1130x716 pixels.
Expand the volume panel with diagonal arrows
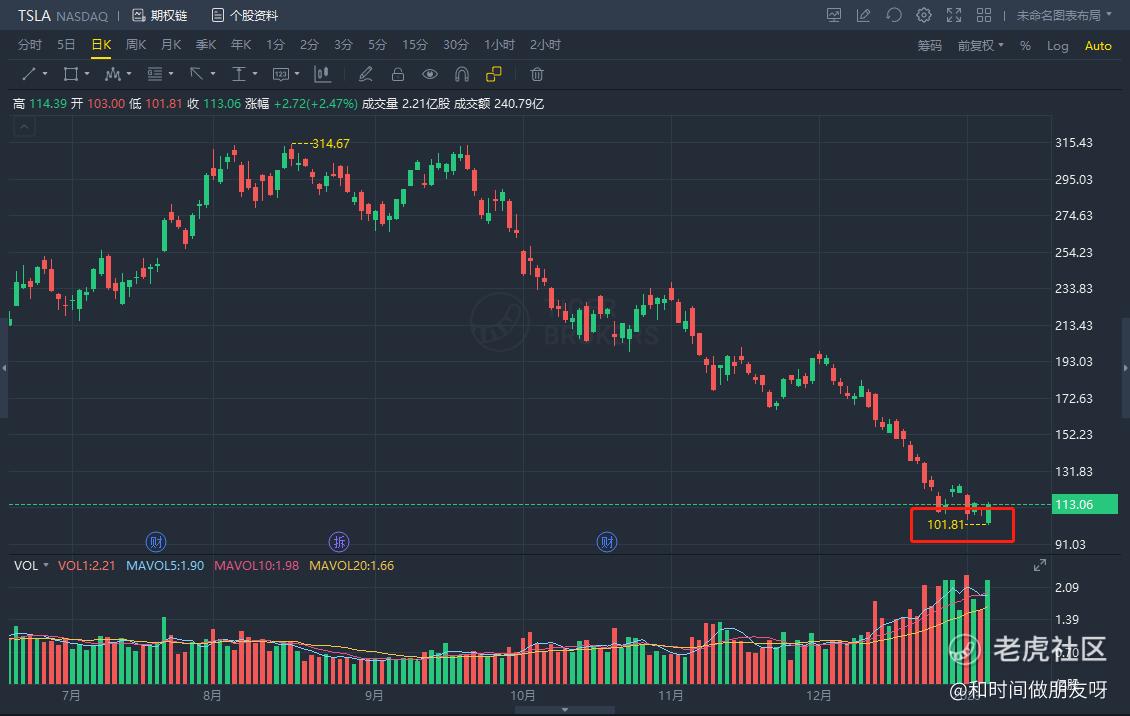tap(1039, 565)
